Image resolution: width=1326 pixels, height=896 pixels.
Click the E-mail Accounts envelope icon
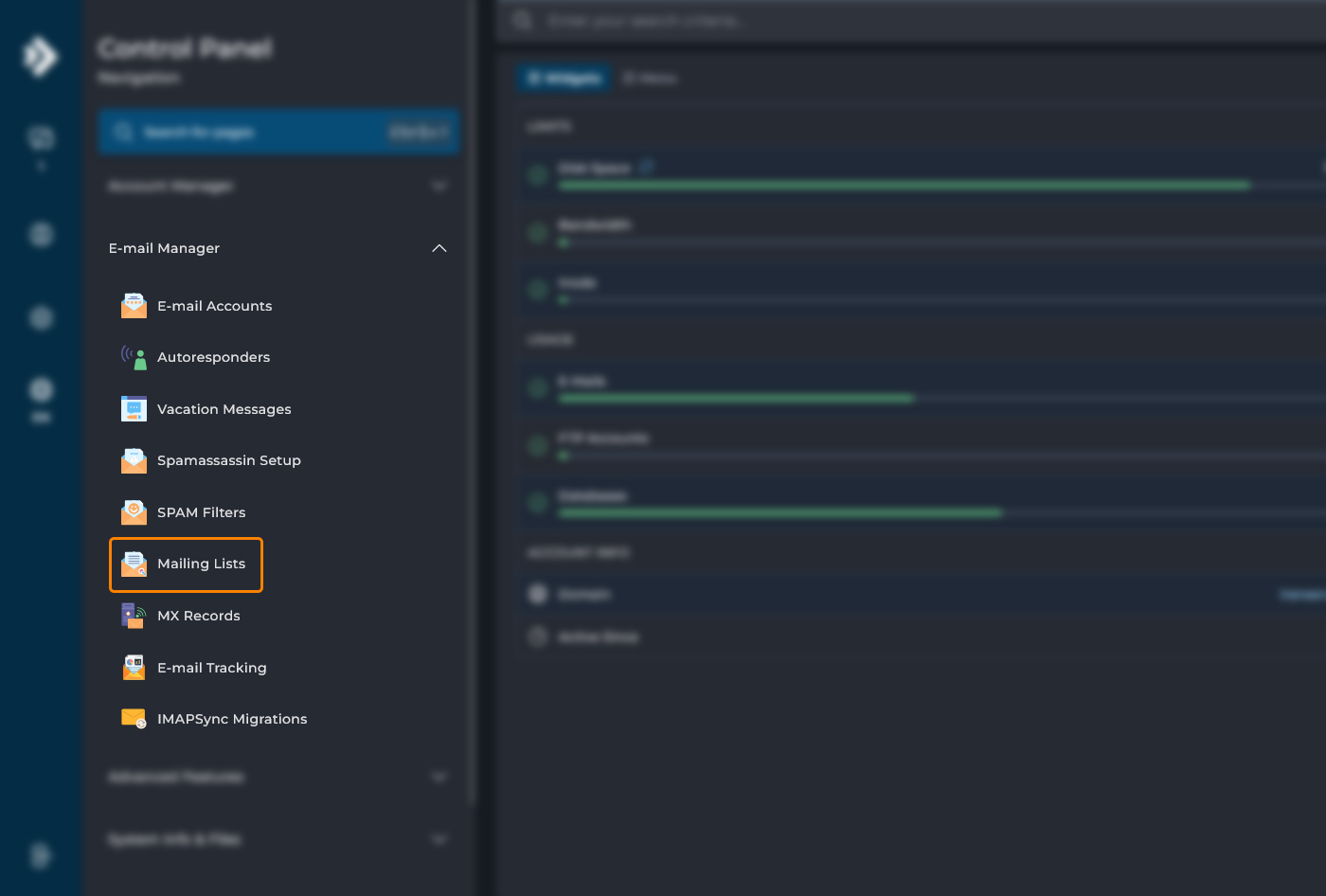point(134,306)
